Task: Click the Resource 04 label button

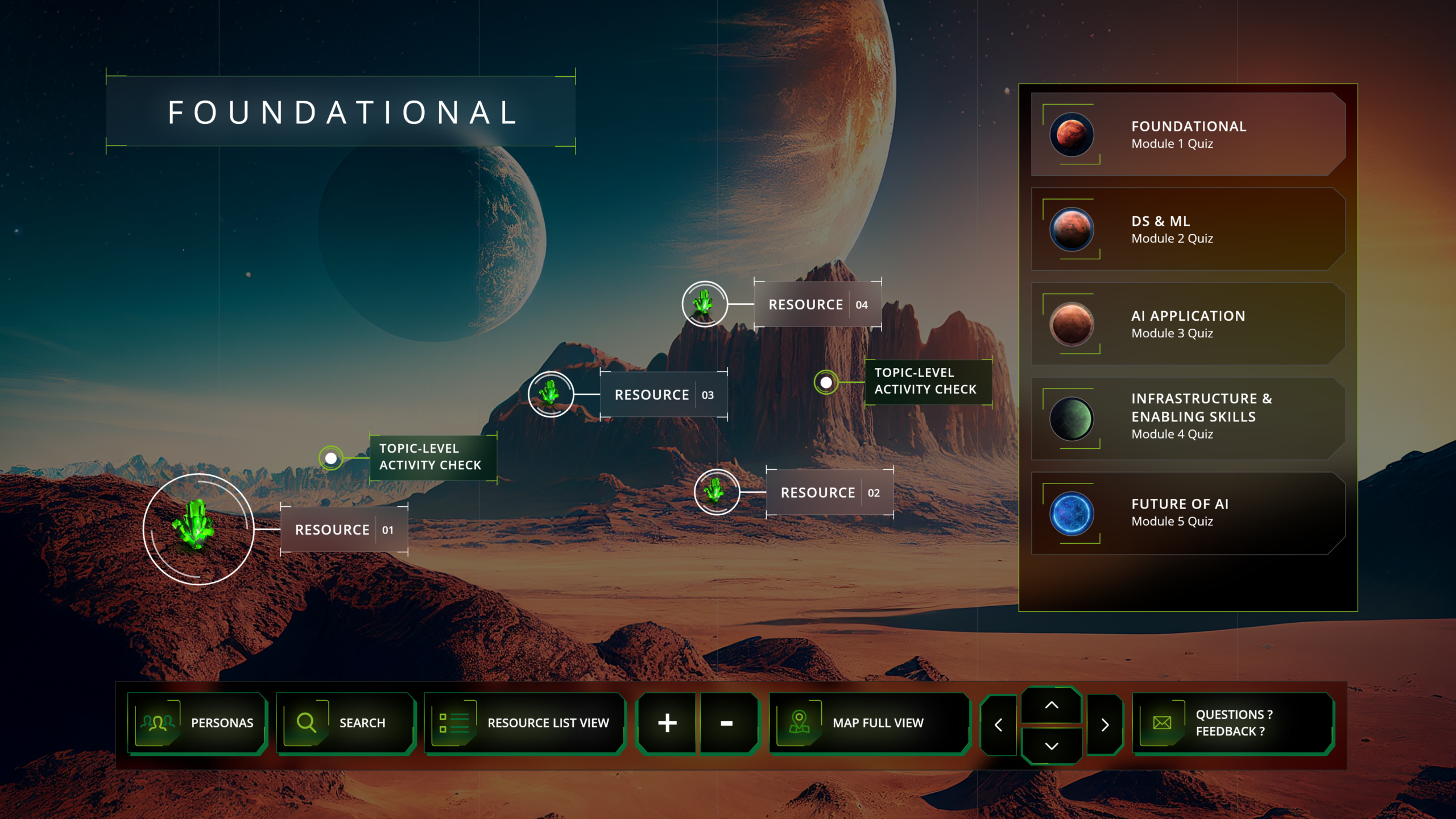Action: [817, 305]
